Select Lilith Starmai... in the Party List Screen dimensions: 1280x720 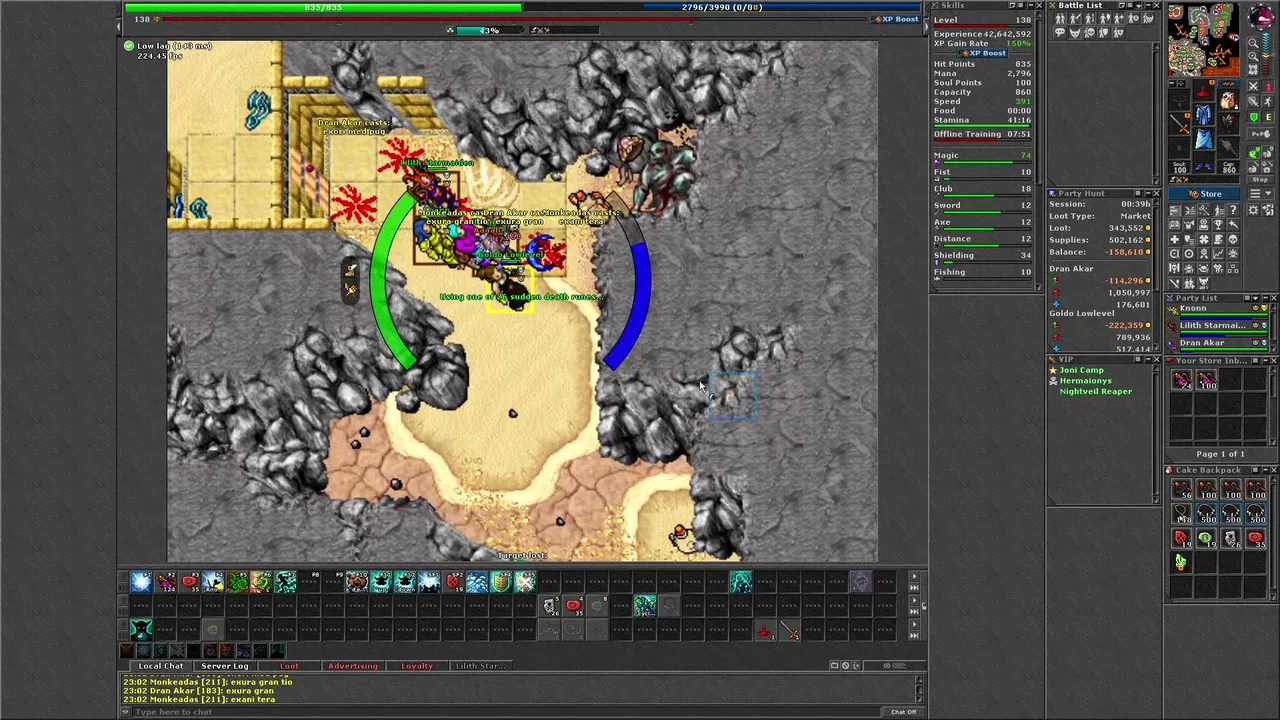(x=1217, y=329)
